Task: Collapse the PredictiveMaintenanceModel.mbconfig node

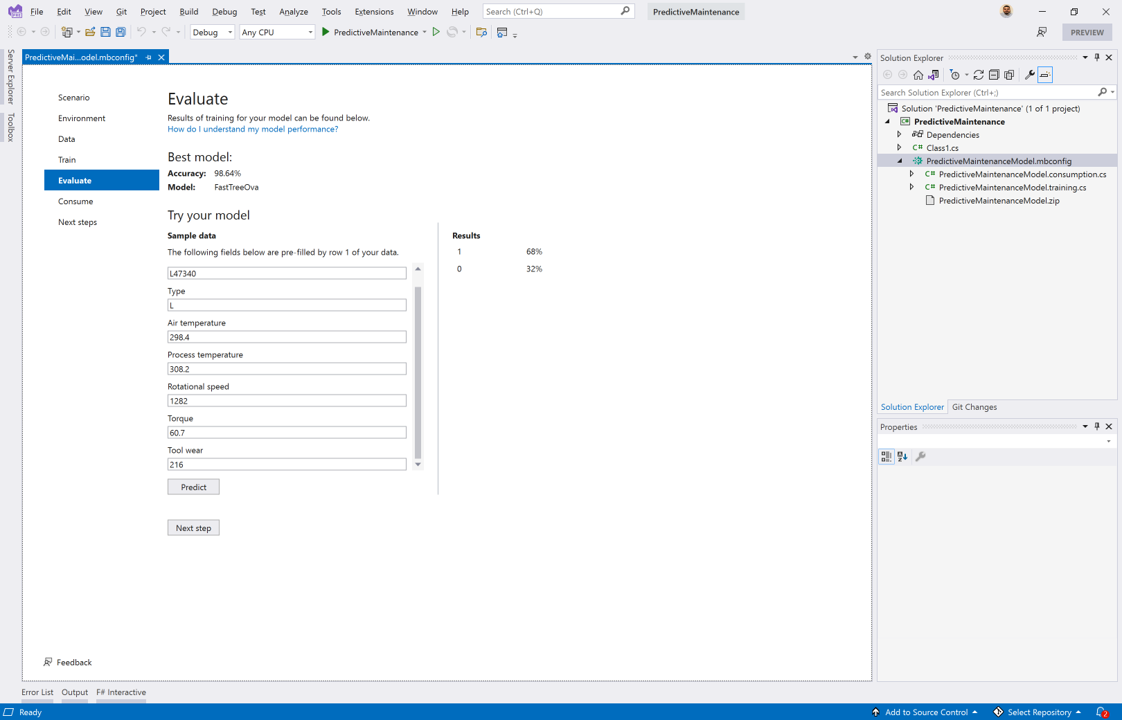Action: click(x=900, y=161)
